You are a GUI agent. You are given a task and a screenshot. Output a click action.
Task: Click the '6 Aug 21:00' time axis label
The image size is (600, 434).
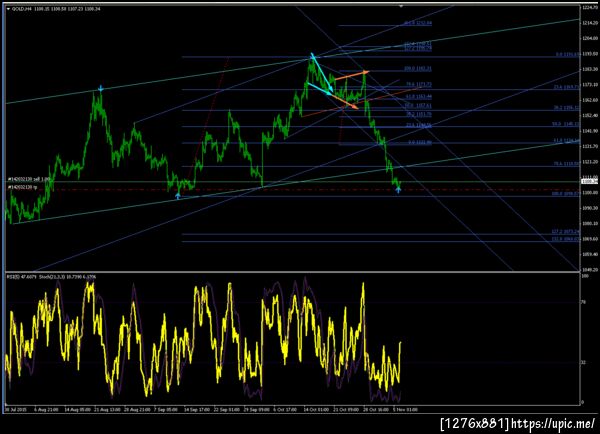pyautogui.click(x=46, y=410)
